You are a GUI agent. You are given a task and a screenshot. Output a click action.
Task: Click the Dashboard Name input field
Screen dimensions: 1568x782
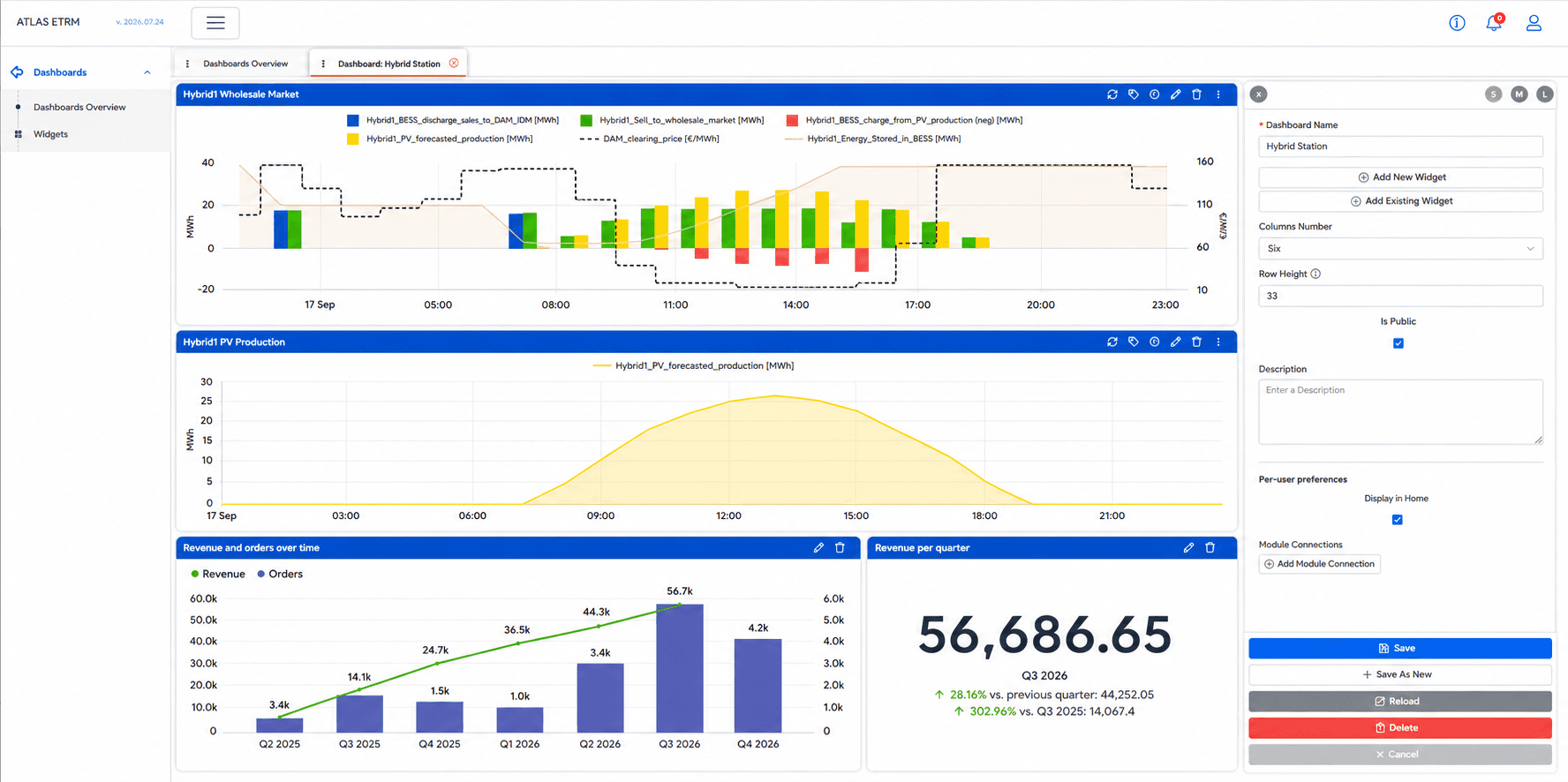click(x=1400, y=147)
